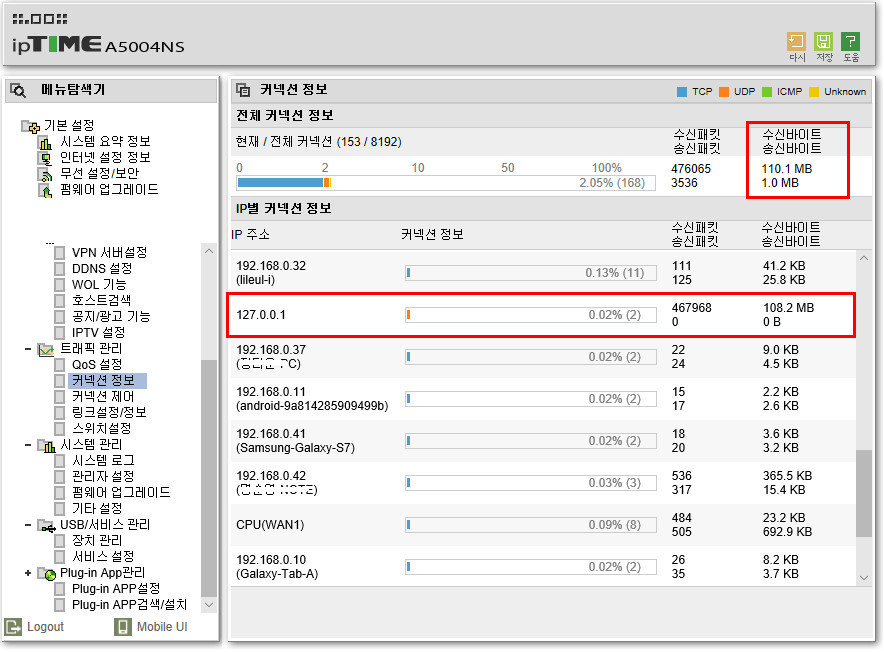Screen dimensions: 884x652
Task: Click the menu tree scroll down arrow
Action: (209, 605)
